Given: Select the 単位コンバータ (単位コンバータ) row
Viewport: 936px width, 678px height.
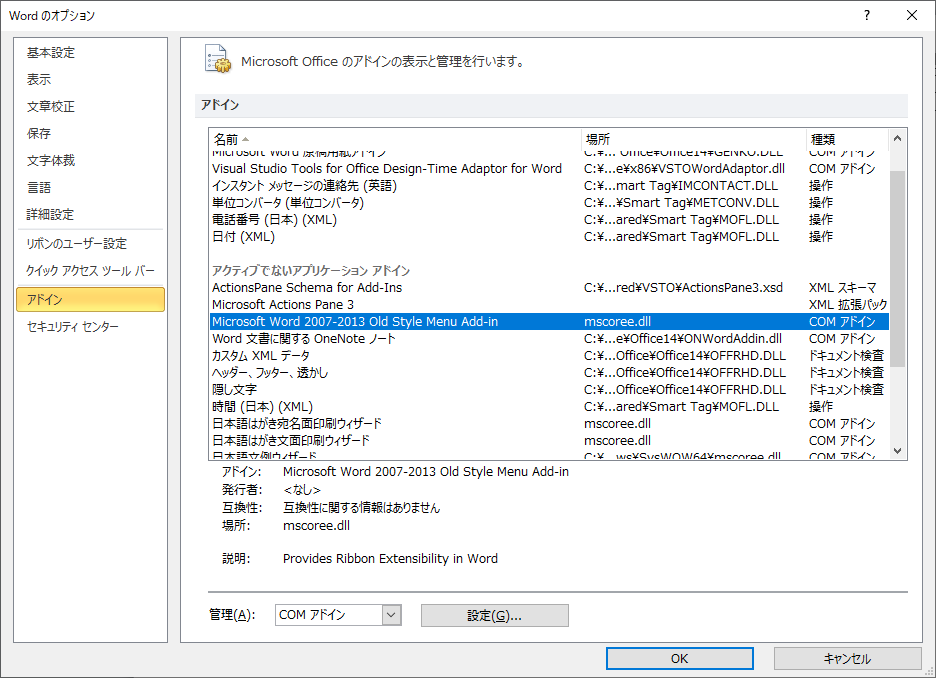Looking at the screenshot, I should click(549, 203).
